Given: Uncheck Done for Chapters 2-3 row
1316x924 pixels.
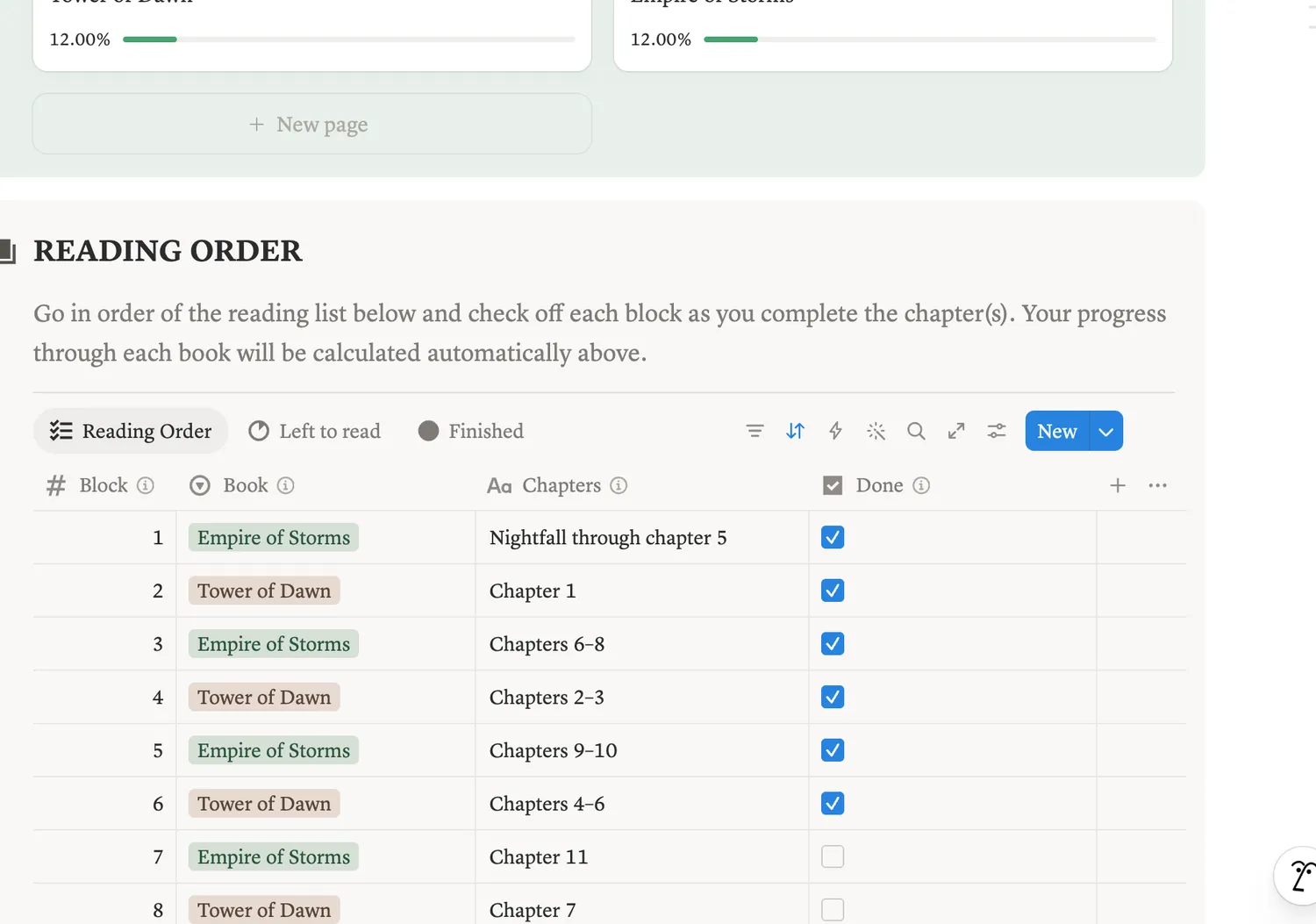Looking at the screenshot, I should pos(833,697).
